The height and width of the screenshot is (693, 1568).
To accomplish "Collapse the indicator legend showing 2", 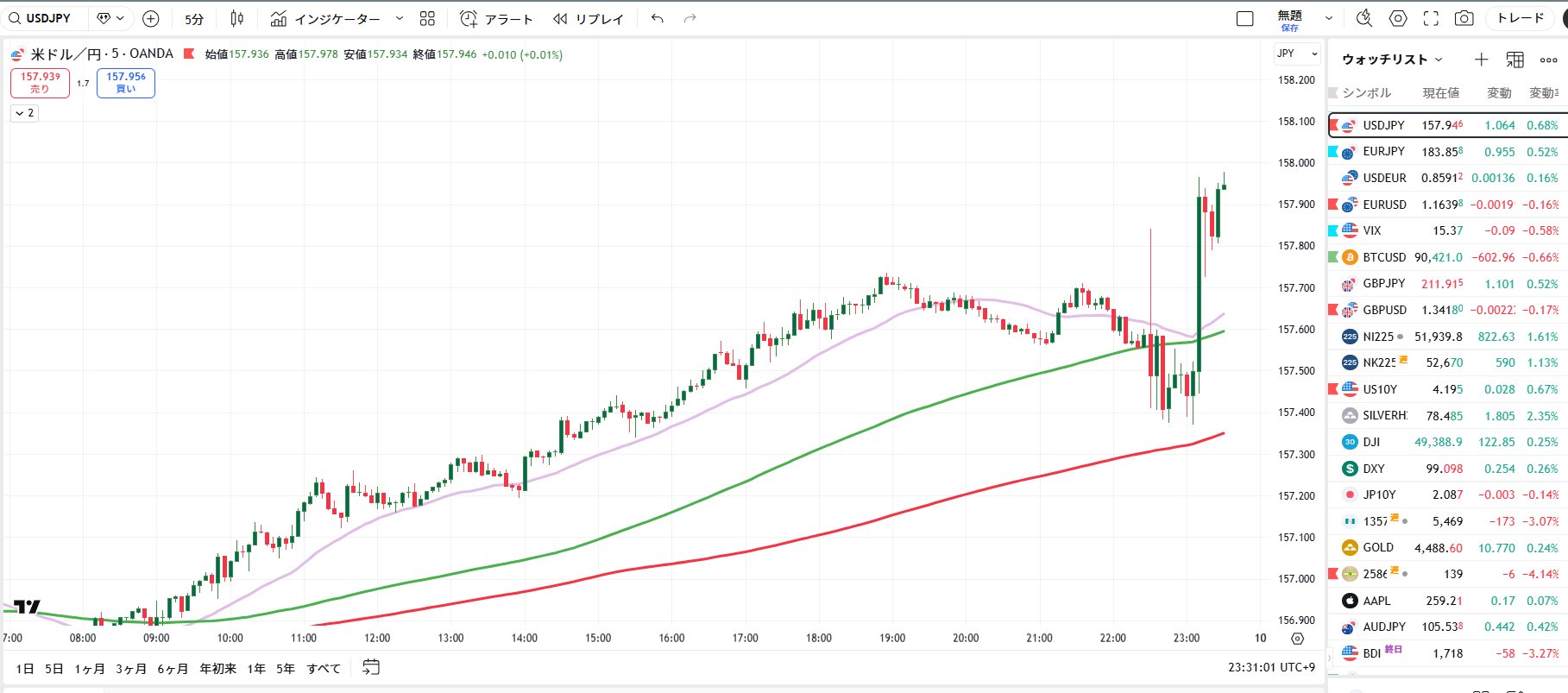I will pos(24,113).
